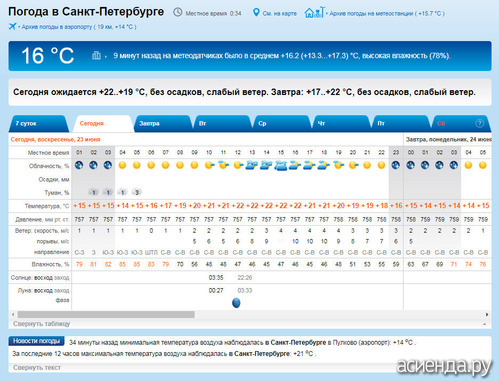
Task: Click the Новости погоды label
Action: tap(36, 341)
